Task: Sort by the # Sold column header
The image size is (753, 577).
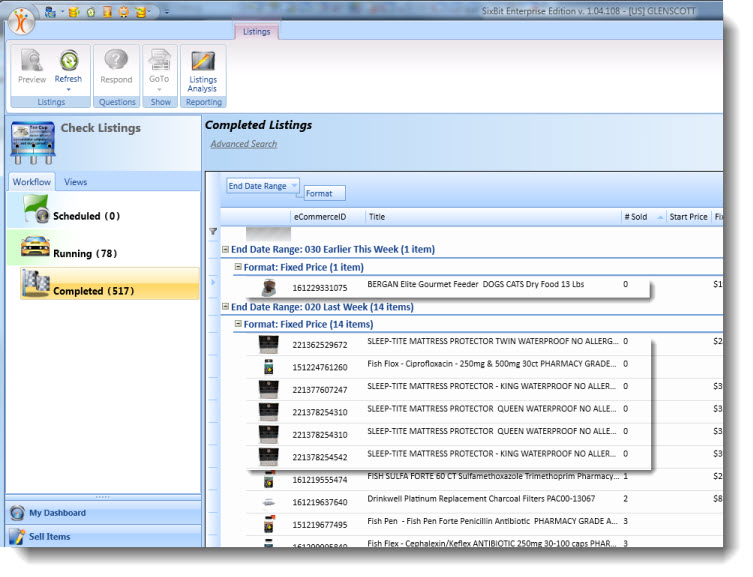Action: 635,216
